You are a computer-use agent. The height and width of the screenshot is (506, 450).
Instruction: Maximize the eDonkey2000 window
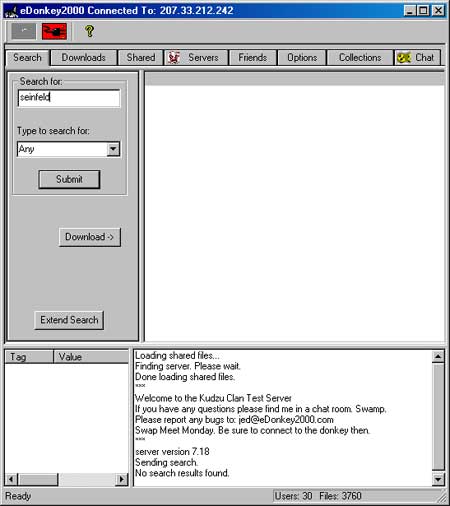[423, 11]
